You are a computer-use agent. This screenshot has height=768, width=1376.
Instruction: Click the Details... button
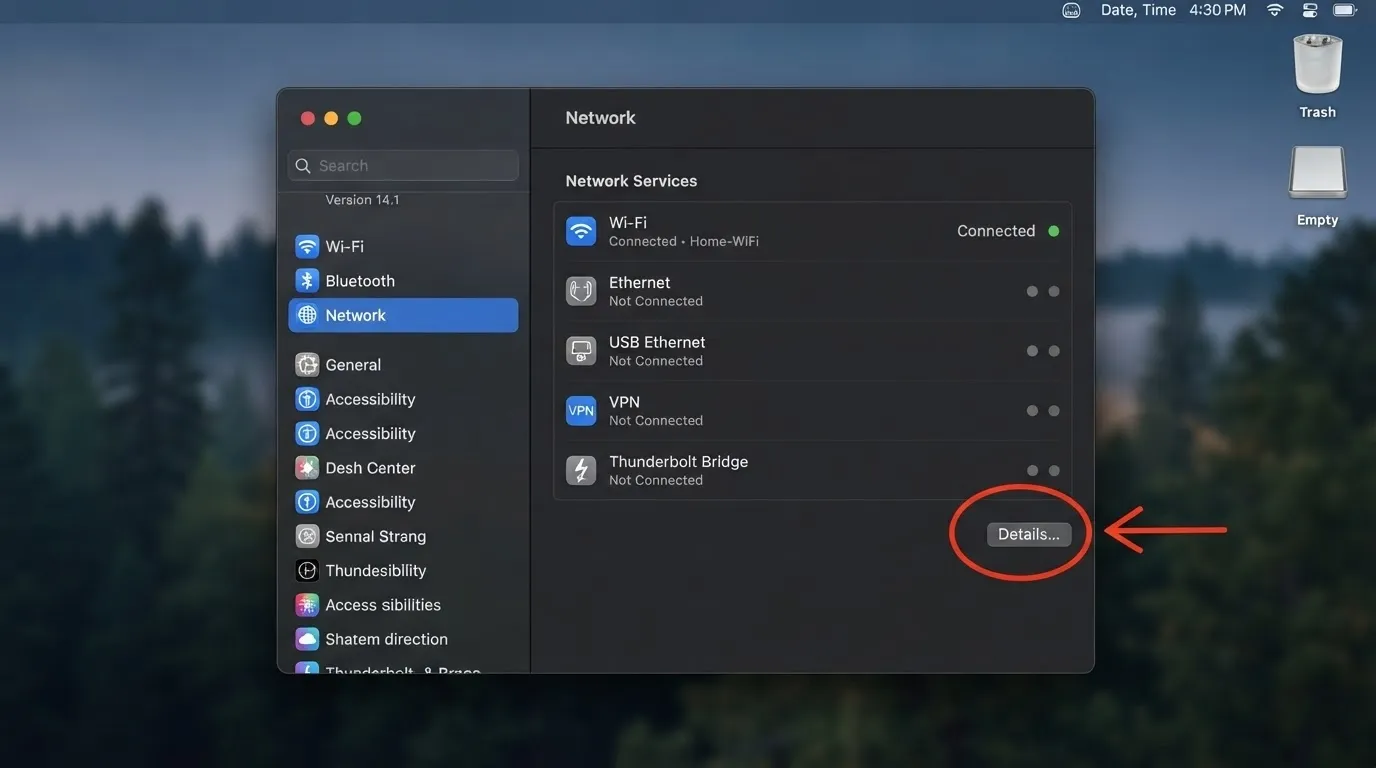tap(1029, 534)
